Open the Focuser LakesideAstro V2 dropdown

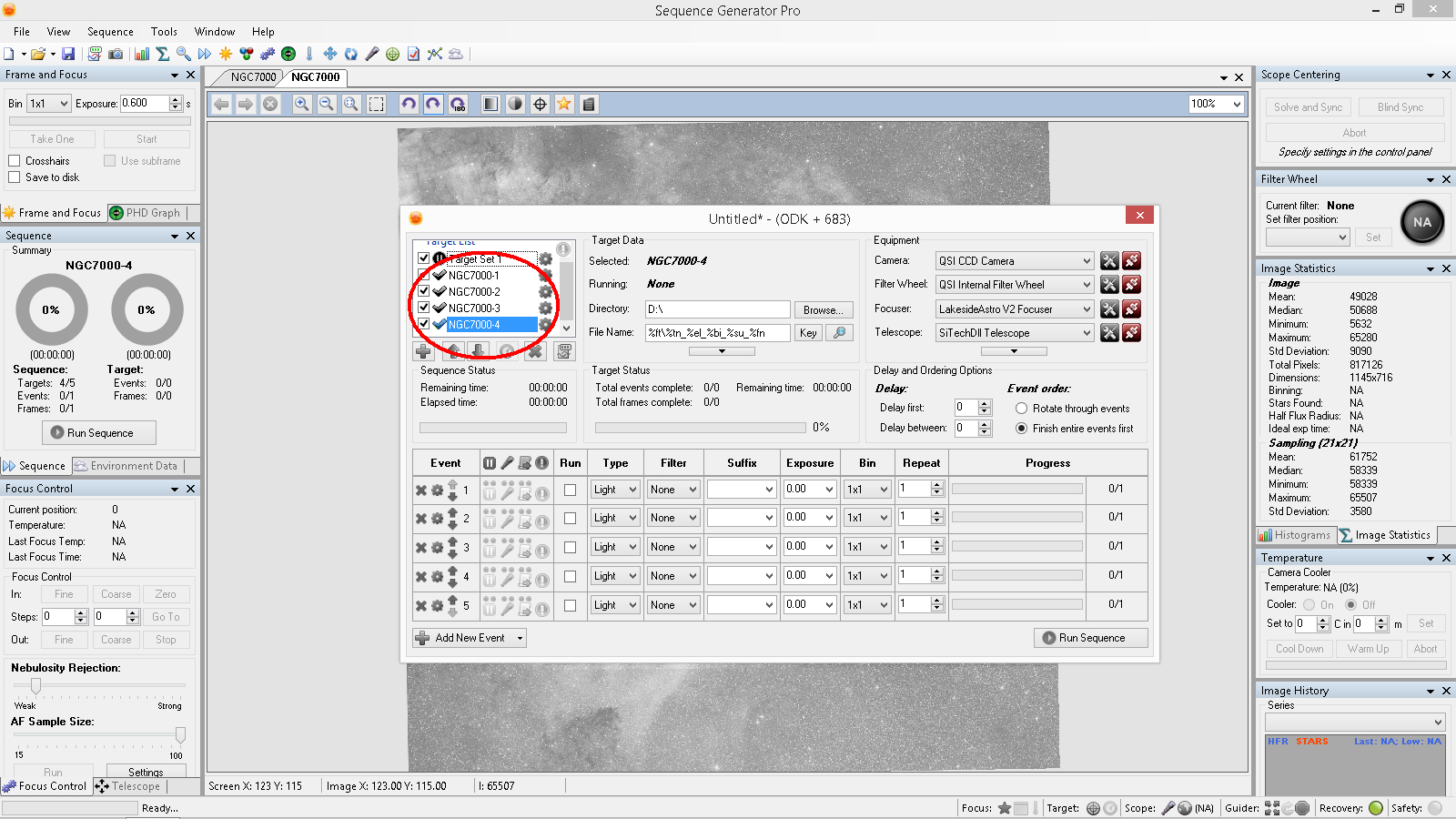1015,309
